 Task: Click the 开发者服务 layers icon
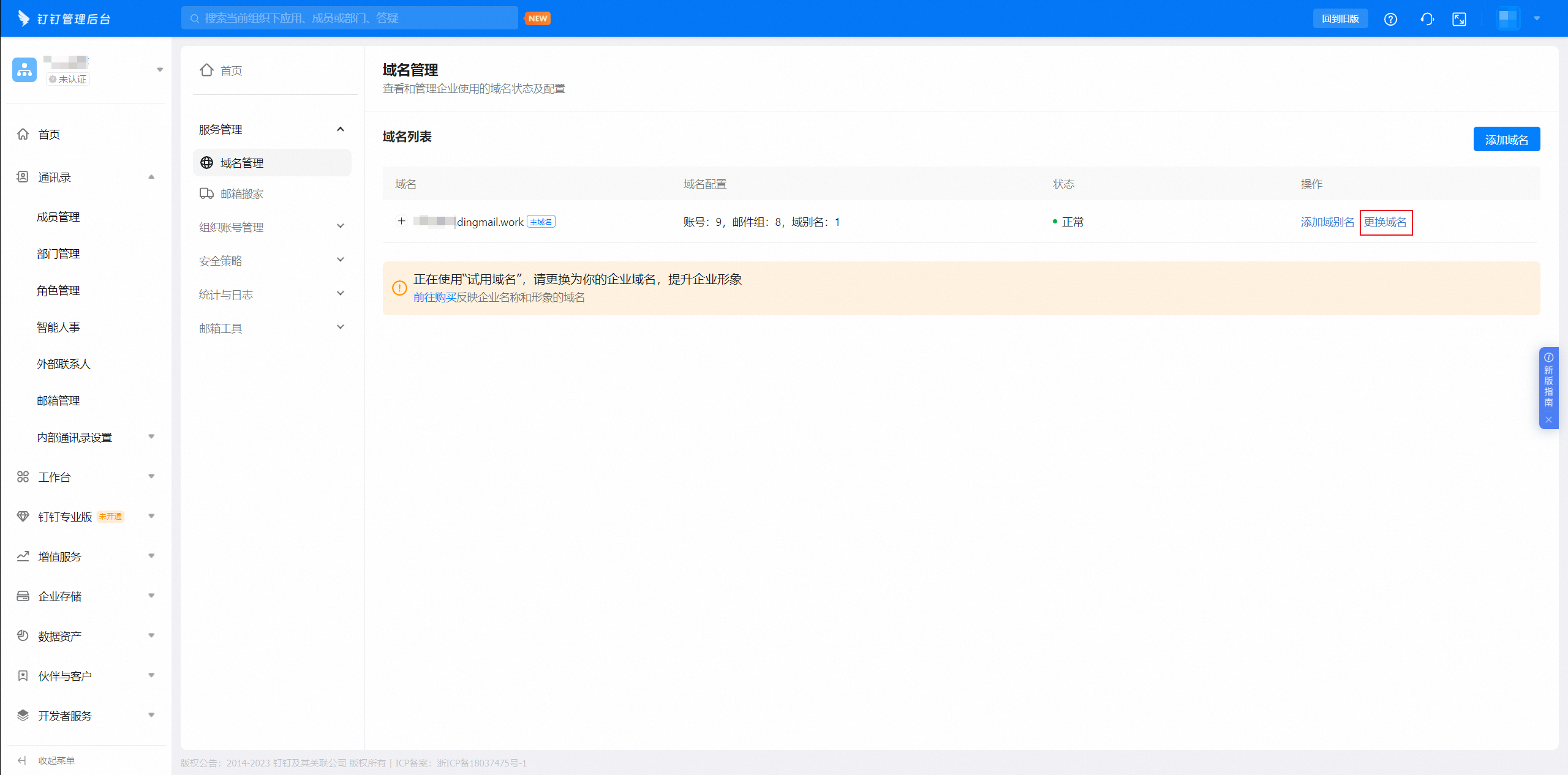(x=23, y=716)
